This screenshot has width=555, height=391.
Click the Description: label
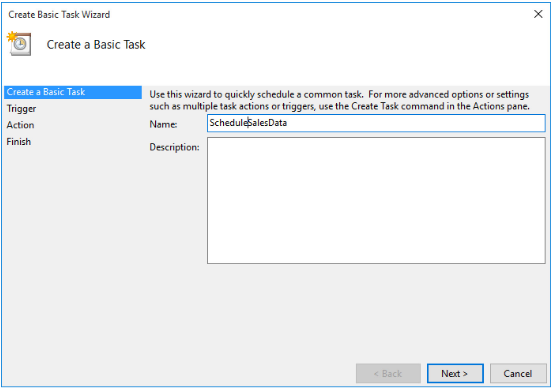point(174,147)
